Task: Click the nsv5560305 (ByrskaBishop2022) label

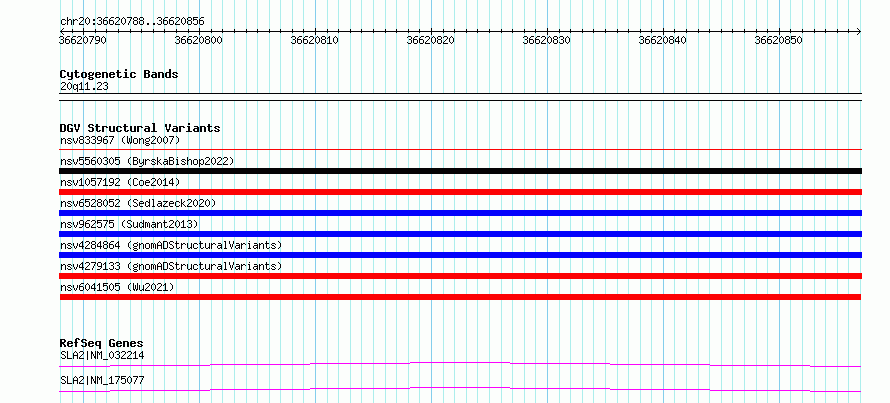Action: pyautogui.click(x=147, y=161)
